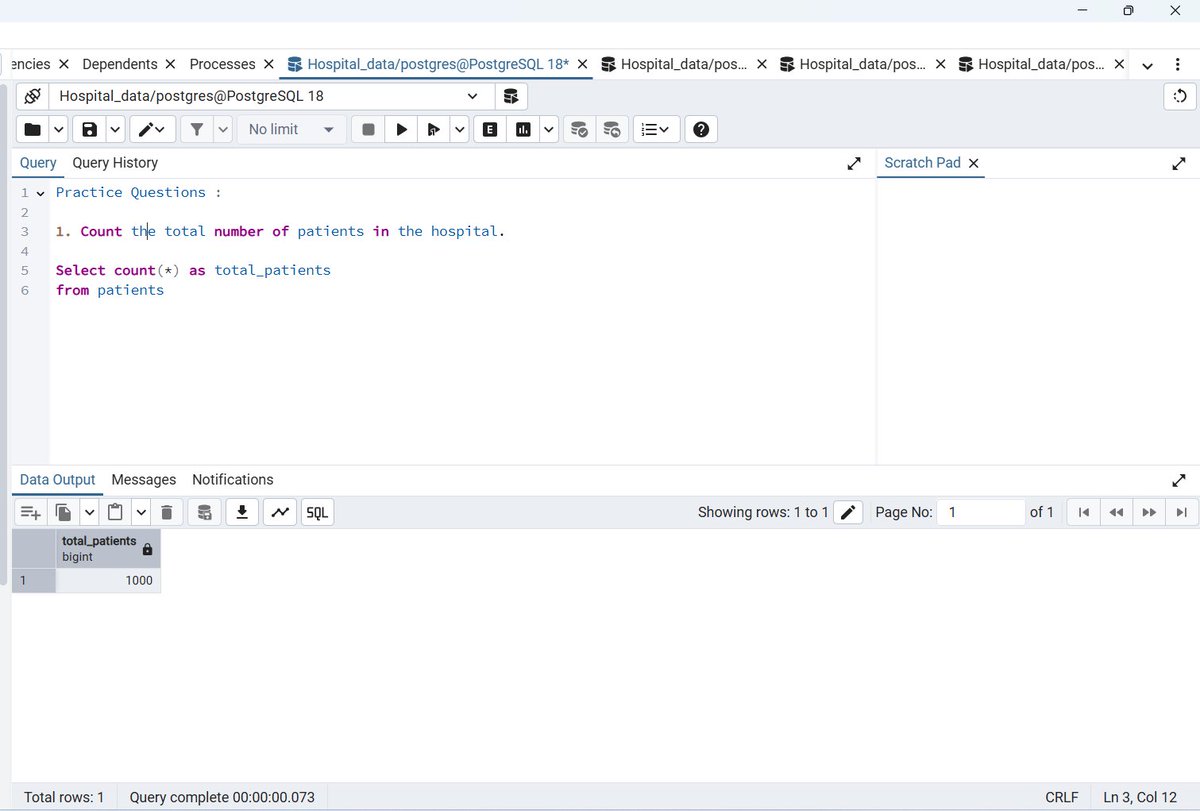Screen dimensions: 1200x811
Task: Click the Graph visualiser line chart icon
Action: (x=279, y=513)
